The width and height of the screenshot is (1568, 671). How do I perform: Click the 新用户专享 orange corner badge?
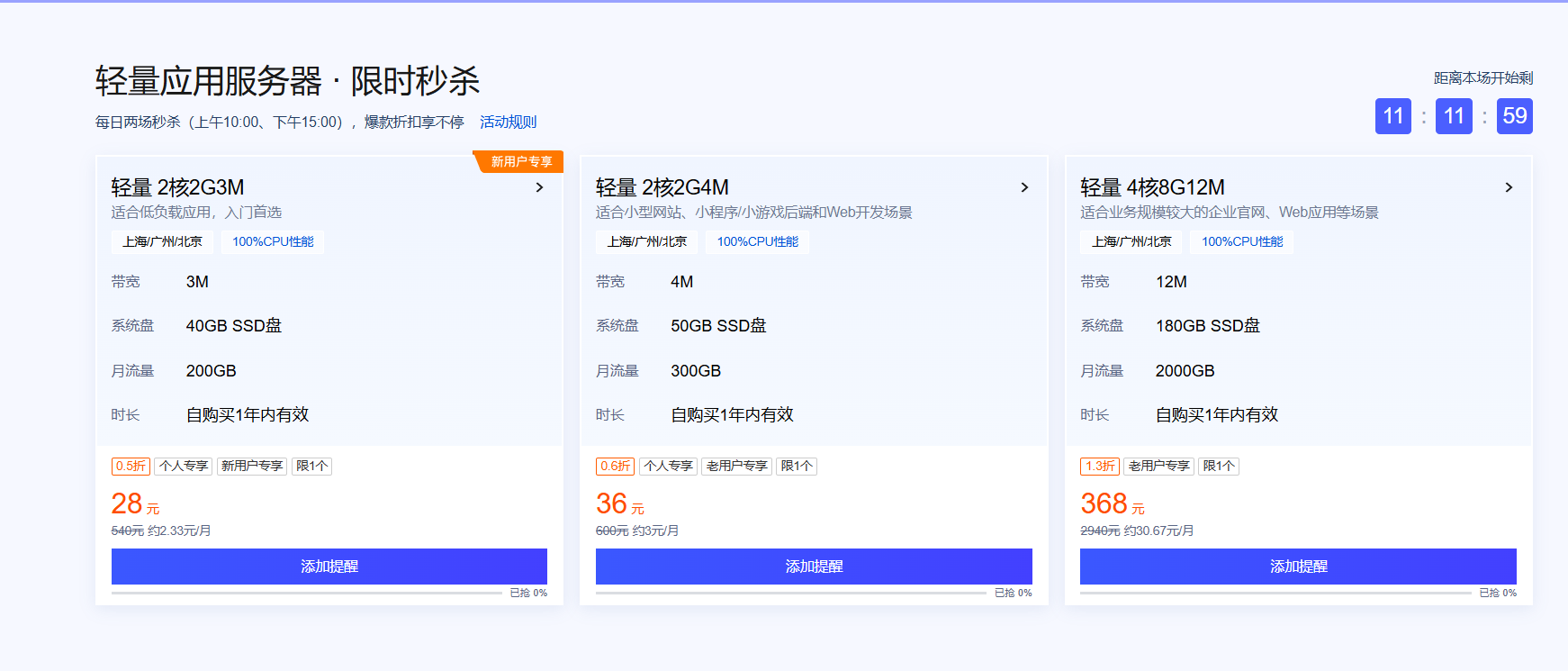coord(520,161)
